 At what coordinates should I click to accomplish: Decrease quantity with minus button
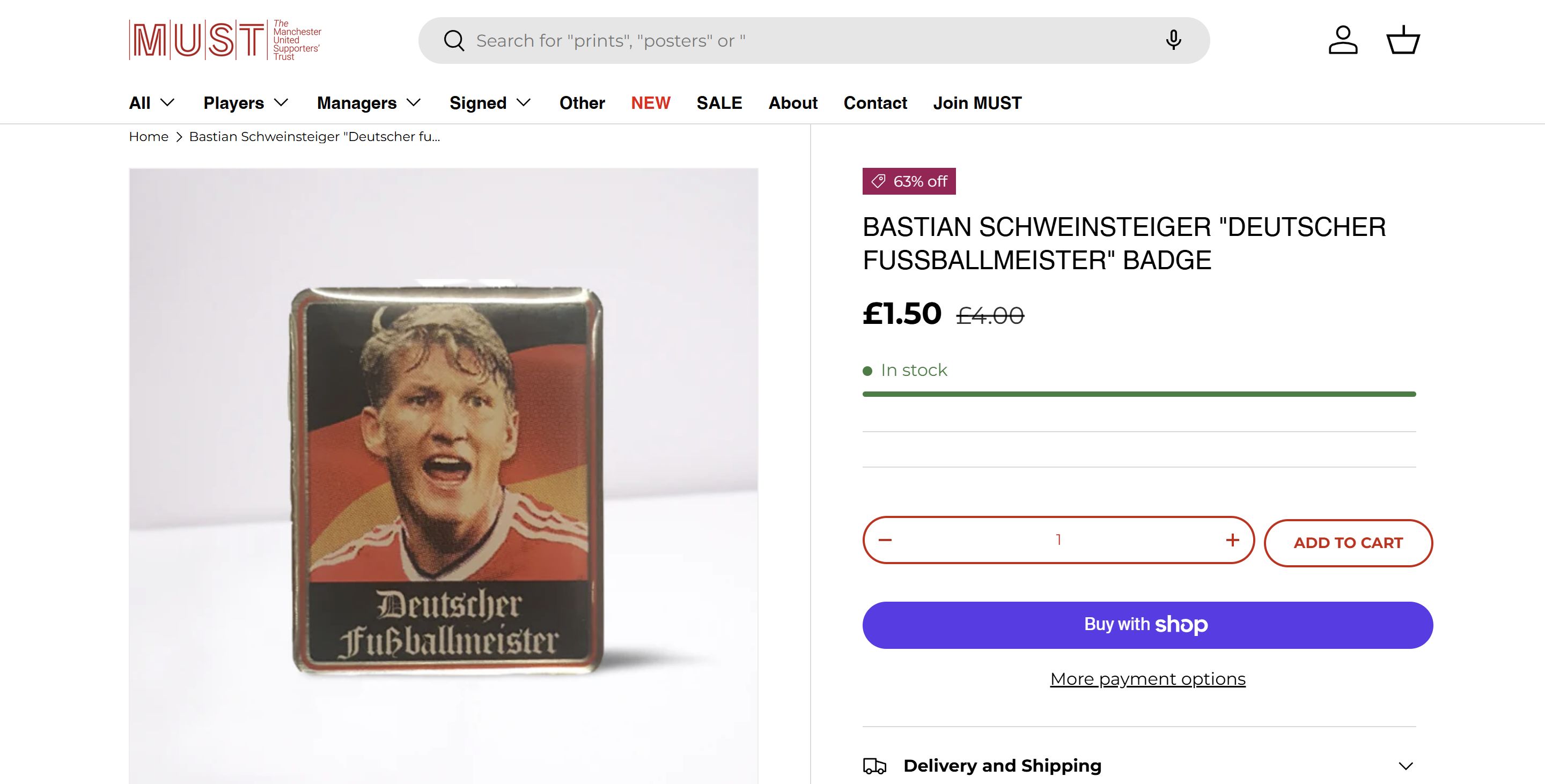pos(885,540)
